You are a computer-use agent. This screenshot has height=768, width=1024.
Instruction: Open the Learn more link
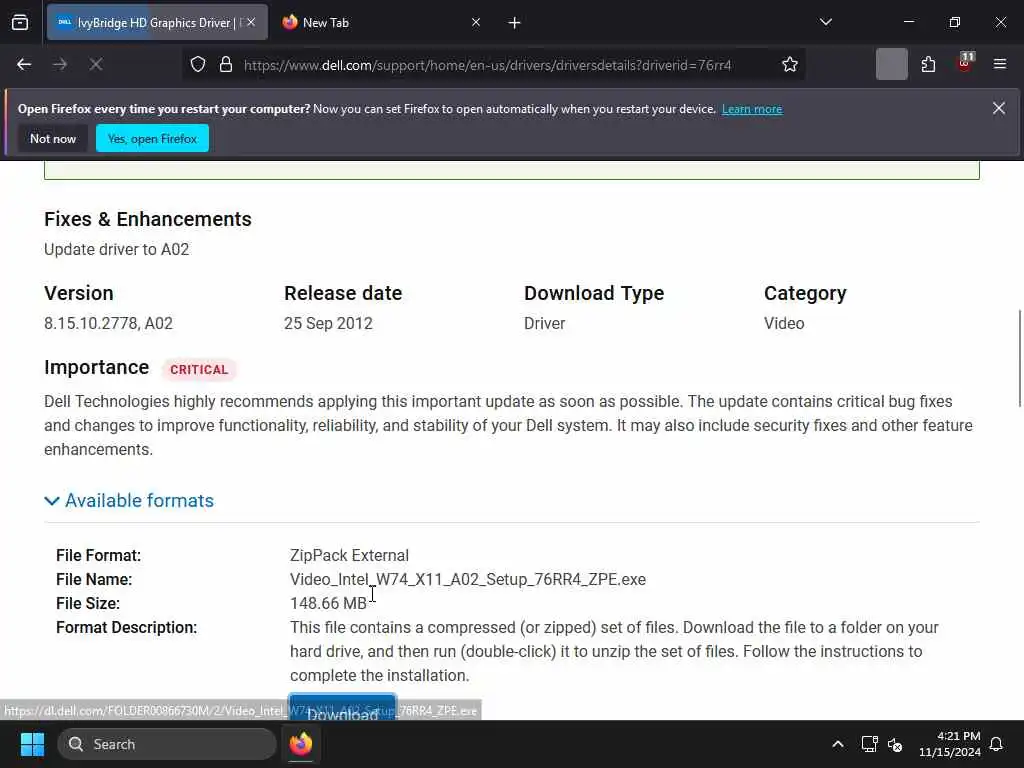point(752,109)
